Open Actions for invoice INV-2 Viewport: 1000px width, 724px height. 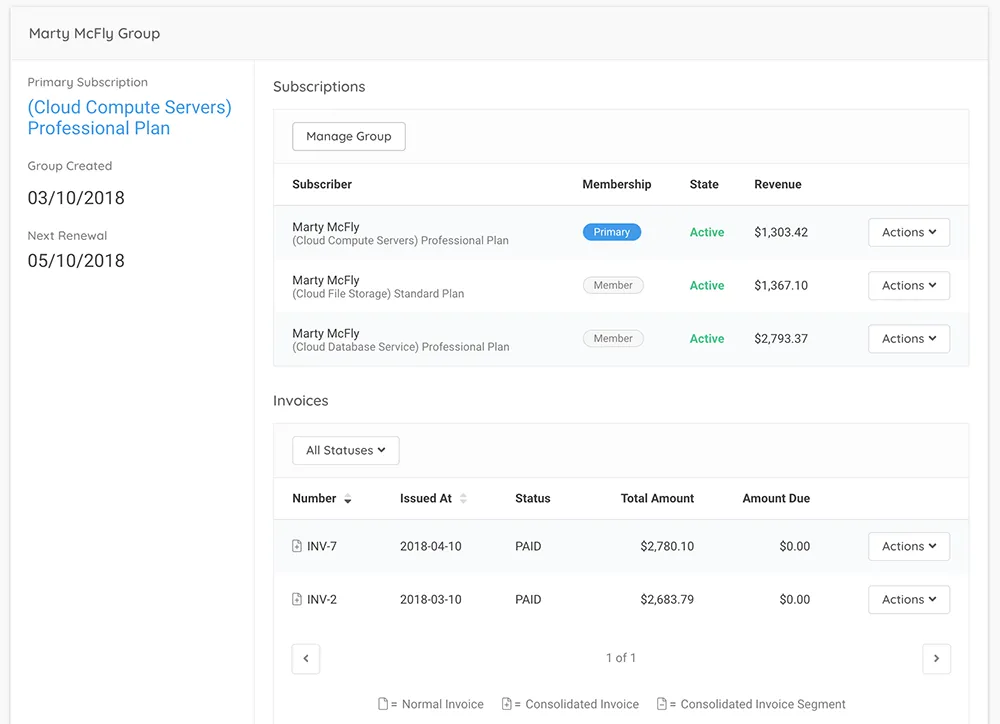pyautogui.click(x=908, y=599)
